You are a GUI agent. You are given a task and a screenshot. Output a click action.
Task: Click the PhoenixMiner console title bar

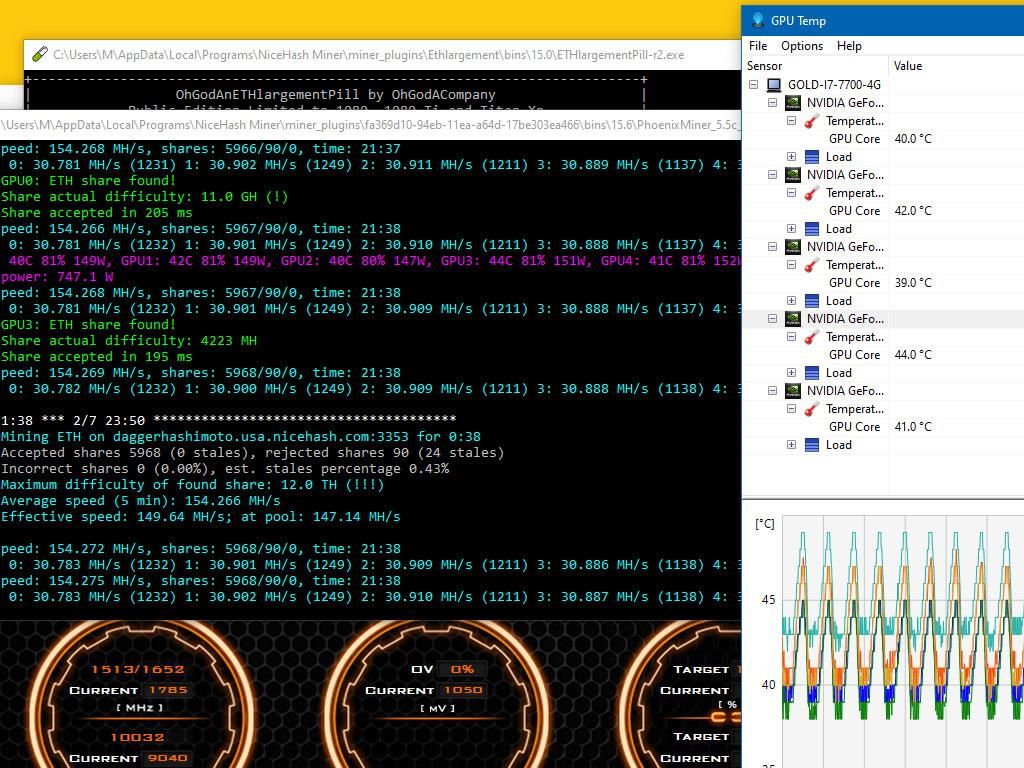[x=370, y=125]
